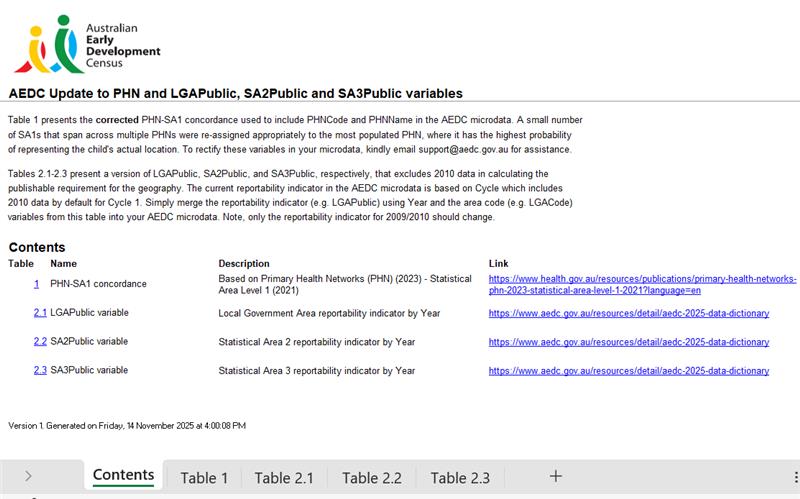Screen dimensions: 800x499
Task: Select the 'Version 1. Generated on' footer cell
Action: (x=127, y=425)
